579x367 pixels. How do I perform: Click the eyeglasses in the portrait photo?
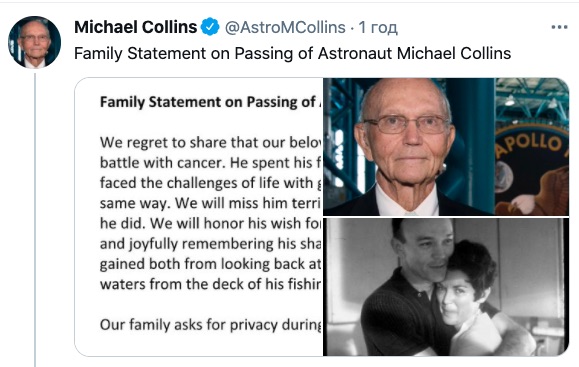[406, 124]
